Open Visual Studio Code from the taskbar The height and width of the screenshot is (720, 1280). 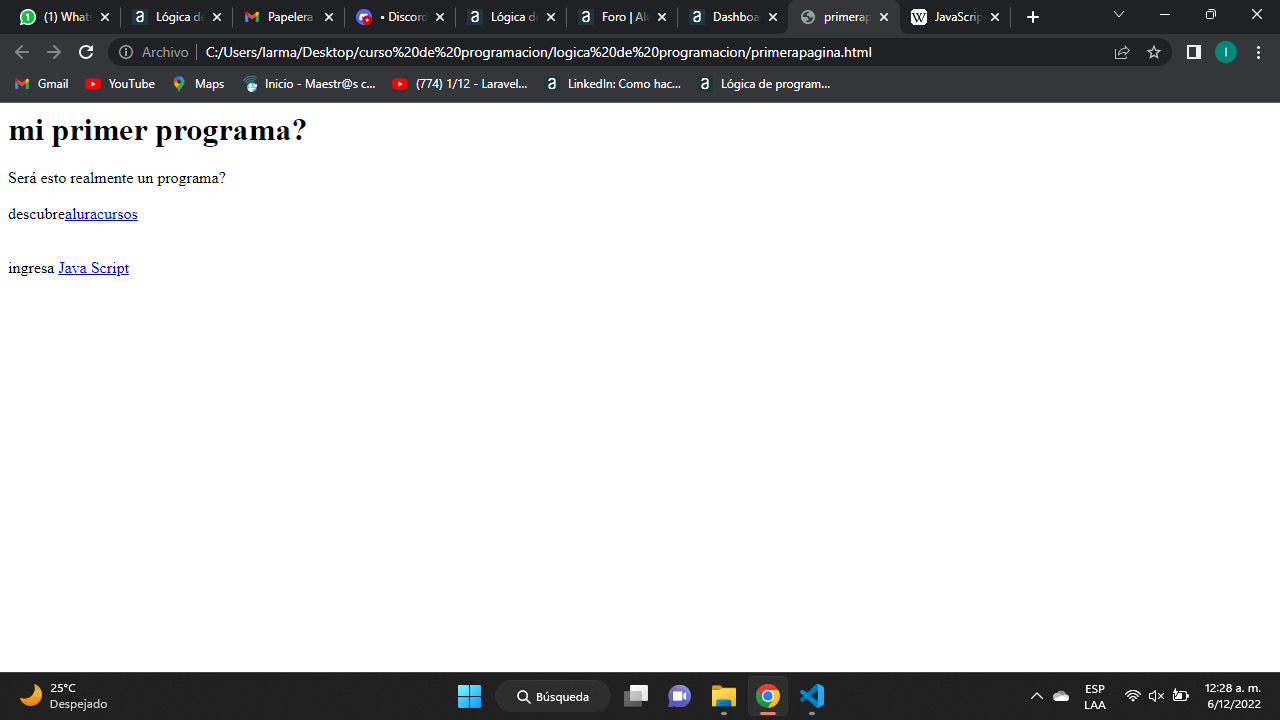point(812,696)
